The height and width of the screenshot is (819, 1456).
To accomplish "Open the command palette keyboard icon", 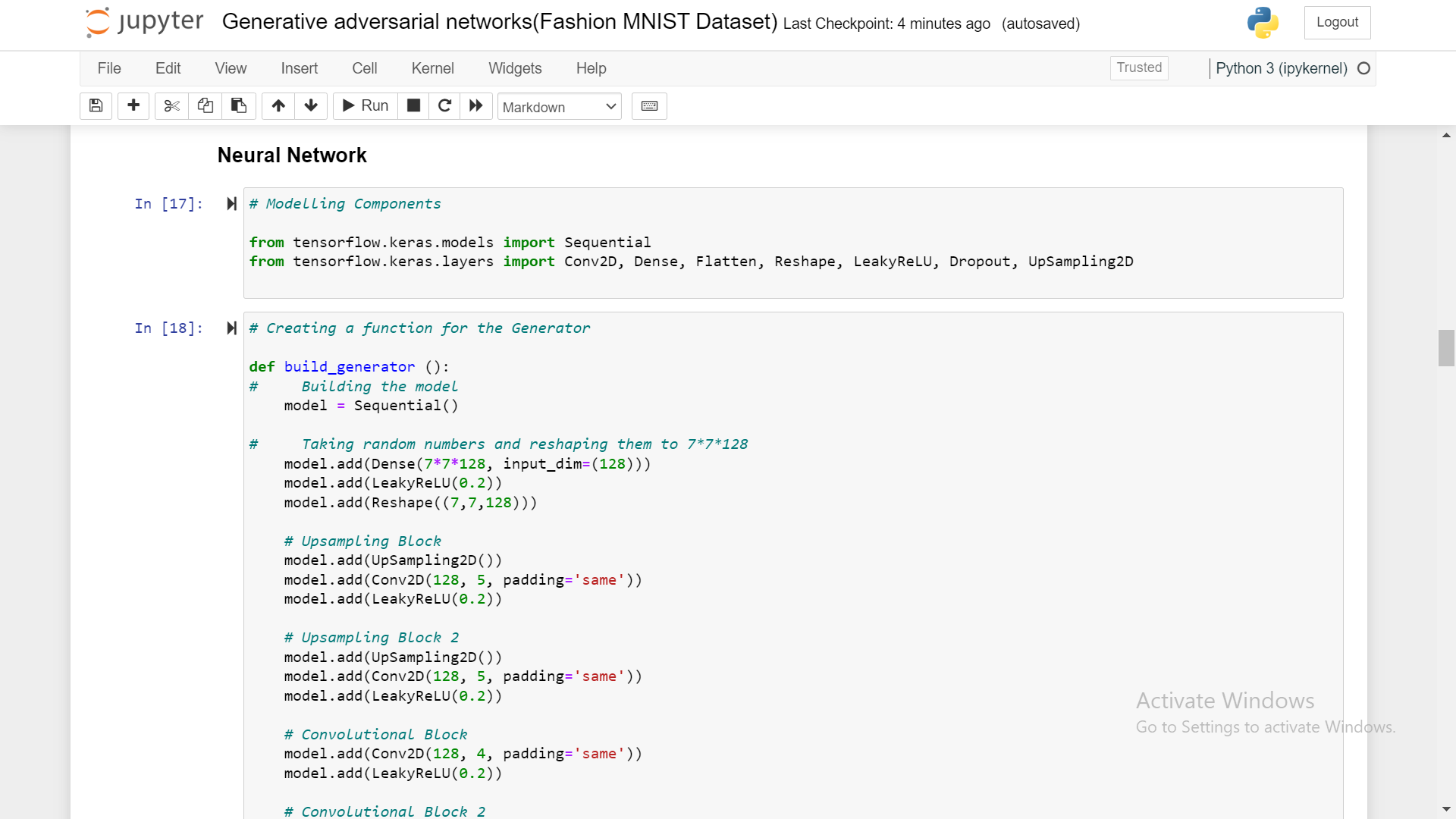I will pos(649,106).
